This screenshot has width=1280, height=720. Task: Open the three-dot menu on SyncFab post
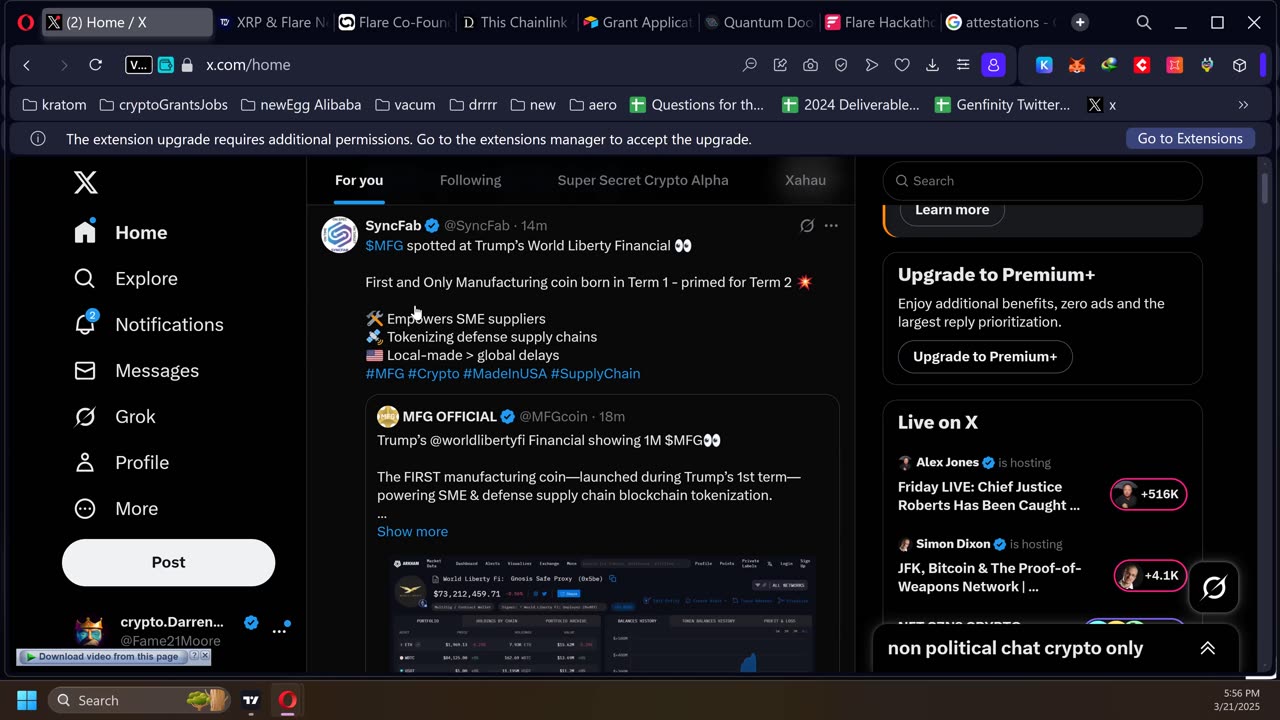coord(831,226)
